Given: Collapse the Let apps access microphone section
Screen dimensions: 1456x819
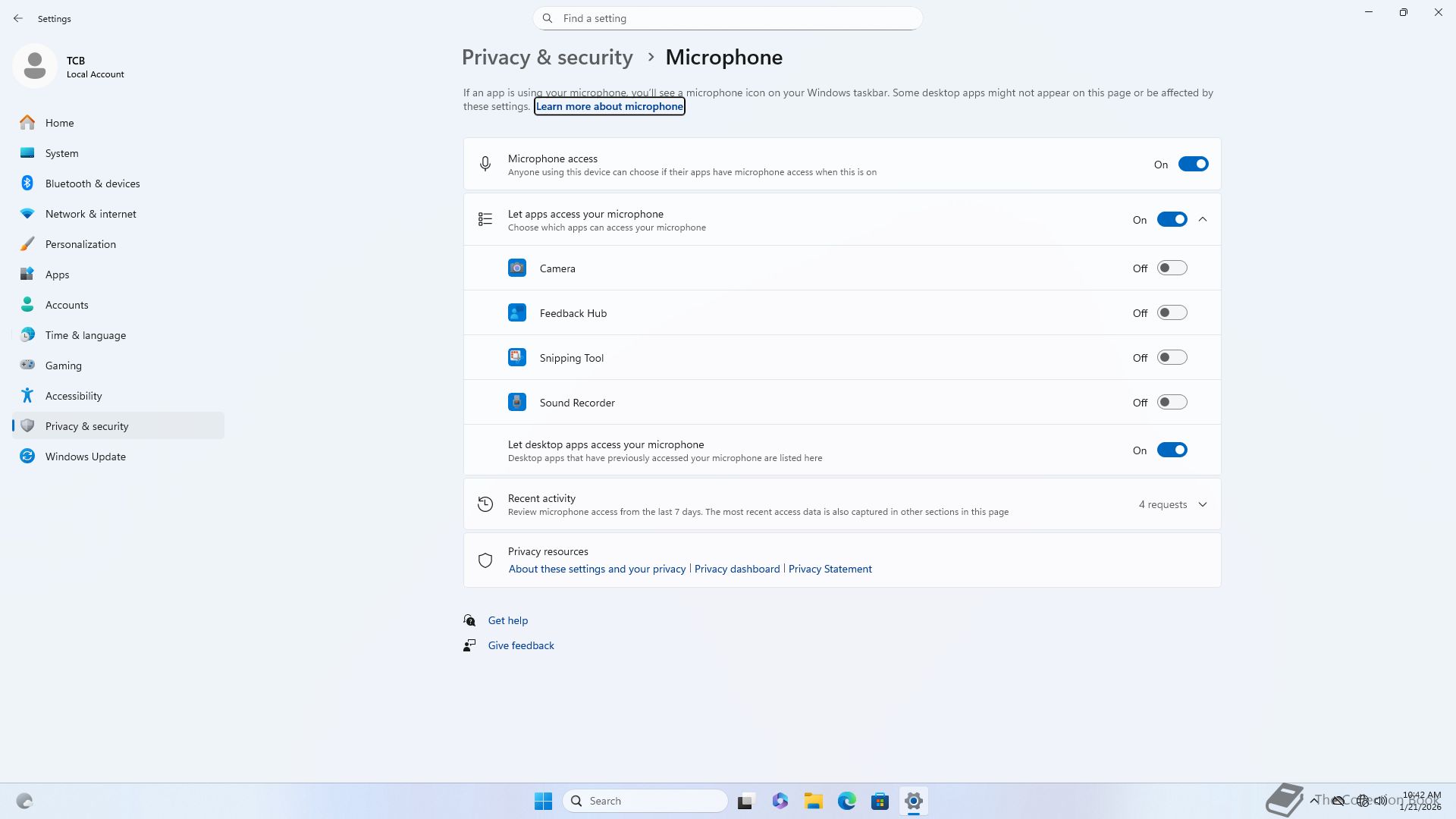Looking at the screenshot, I should 1202,220.
